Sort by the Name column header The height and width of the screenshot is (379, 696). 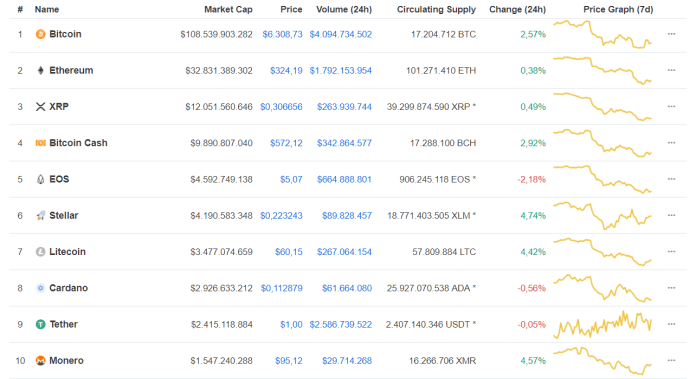47,9
